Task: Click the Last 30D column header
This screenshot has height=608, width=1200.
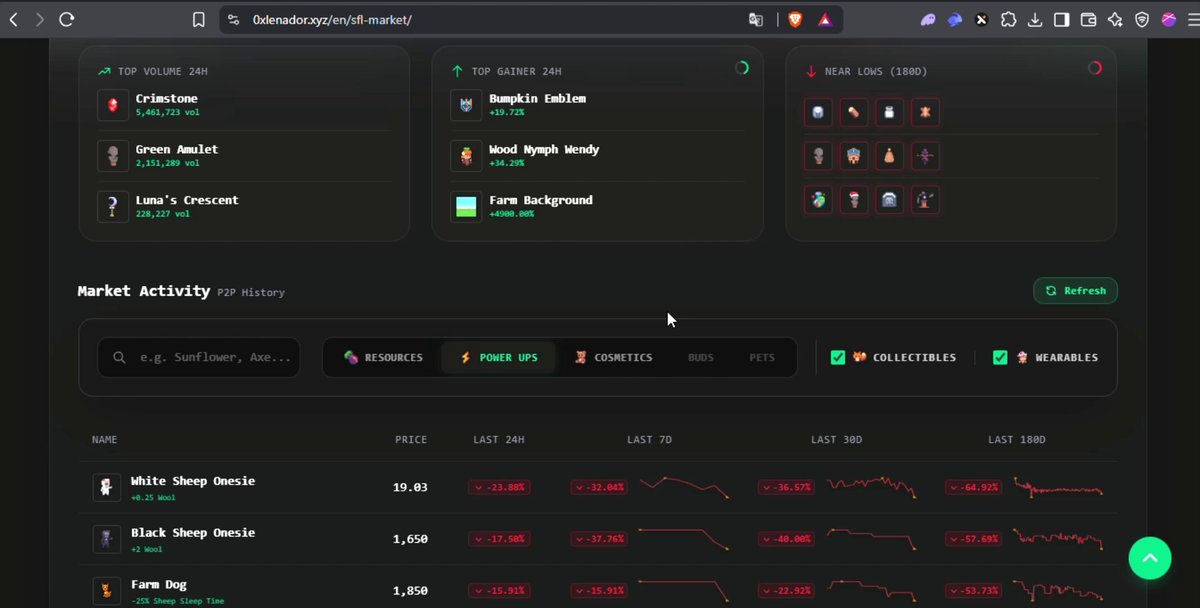Action: pyautogui.click(x=837, y=440)
